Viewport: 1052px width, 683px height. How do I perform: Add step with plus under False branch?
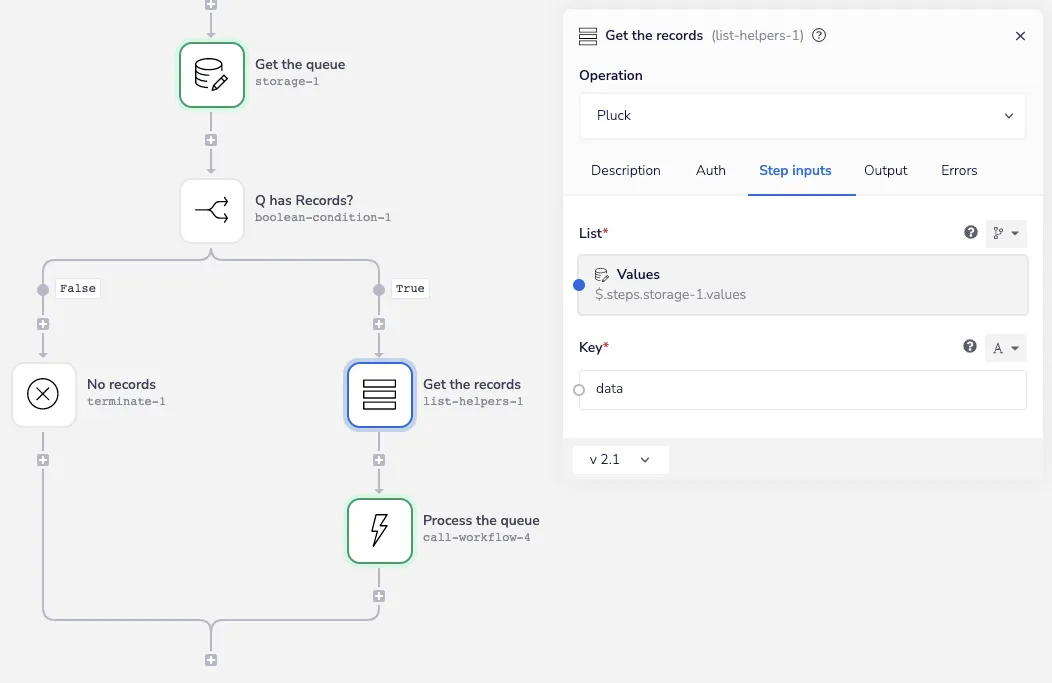pos(43,324)
